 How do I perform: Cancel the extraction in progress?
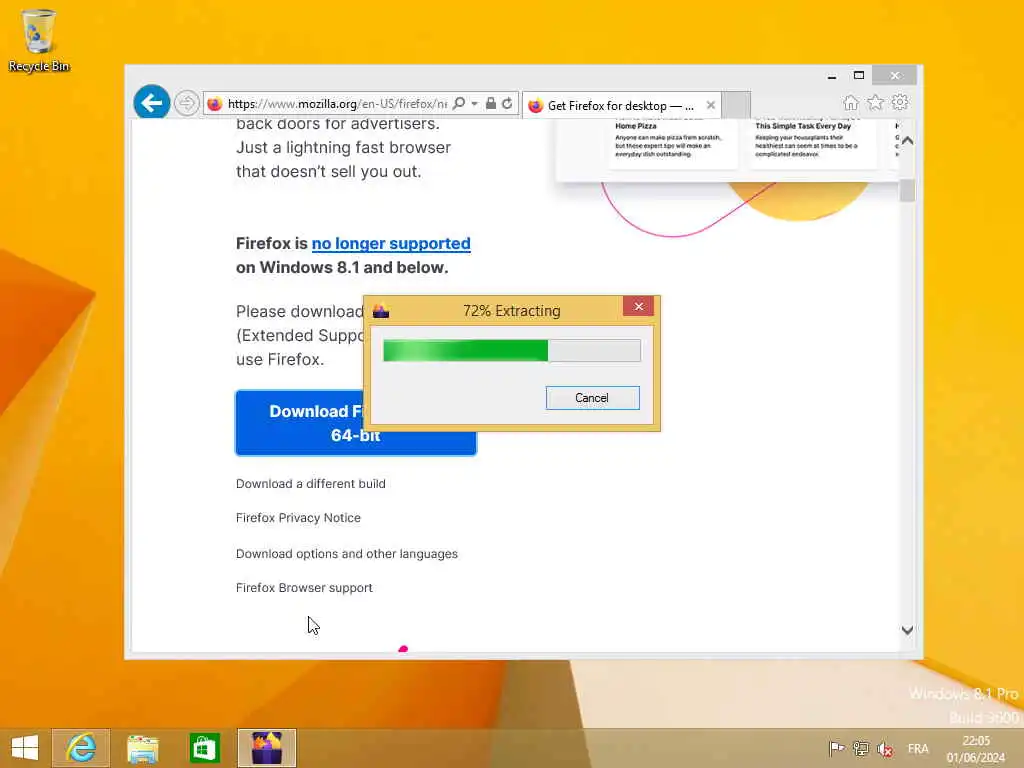pyautogui.click(x=592, y=398)
